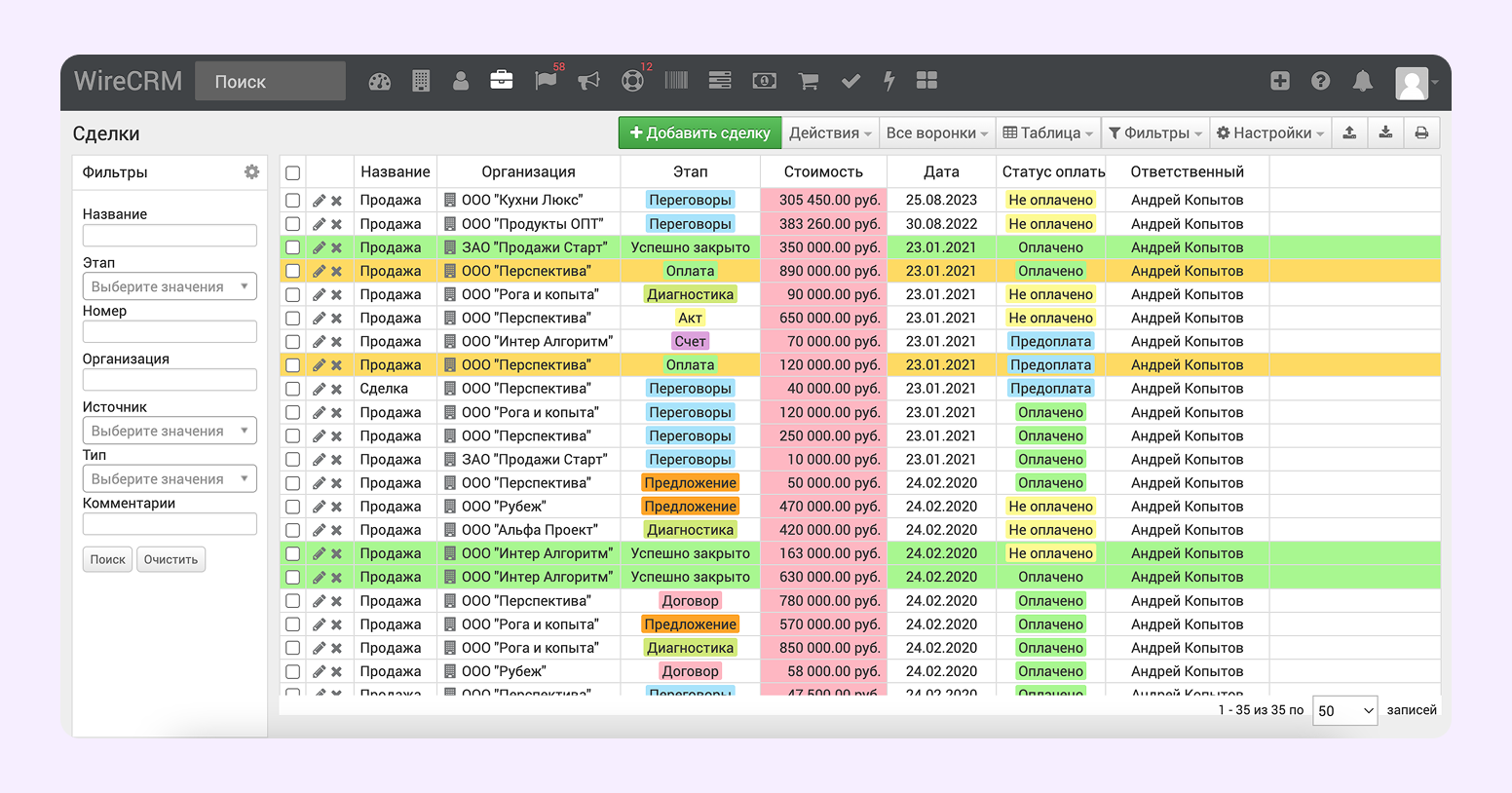The width and height of the screenshot is (1512, 793).
Task: Open the dashboard gauge icon
Action: (380, 81)
